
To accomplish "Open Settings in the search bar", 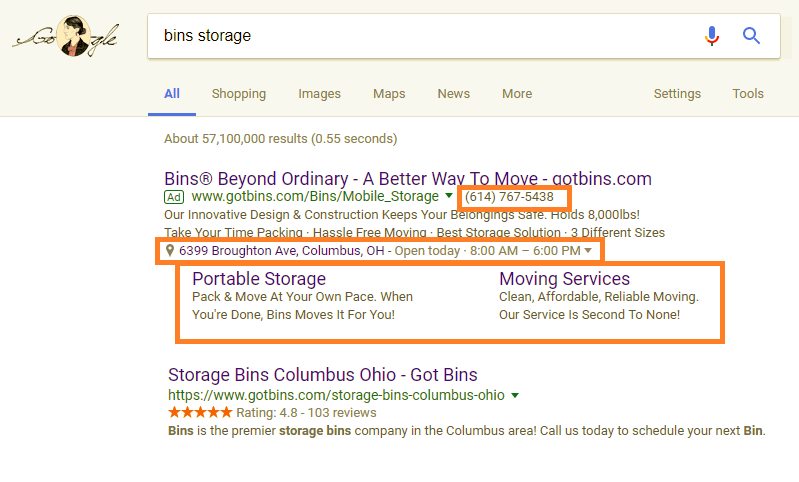I will click(x=677, y=94).
